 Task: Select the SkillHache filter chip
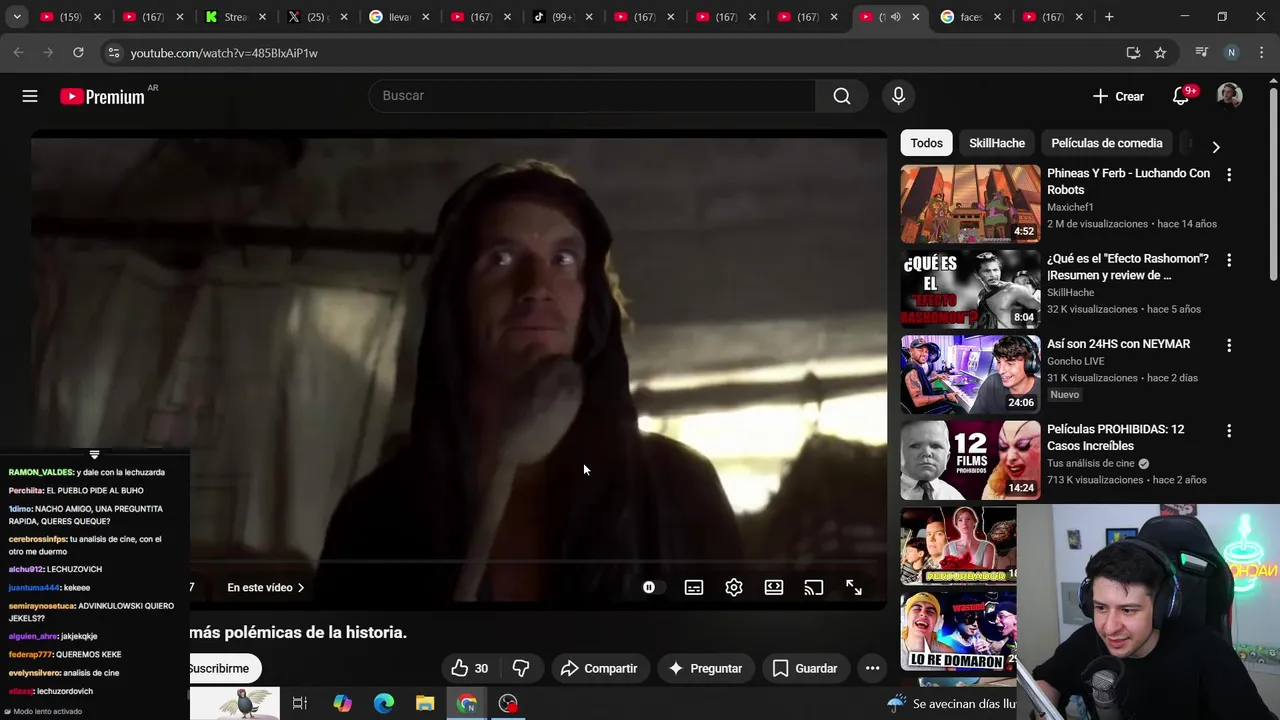997,143
